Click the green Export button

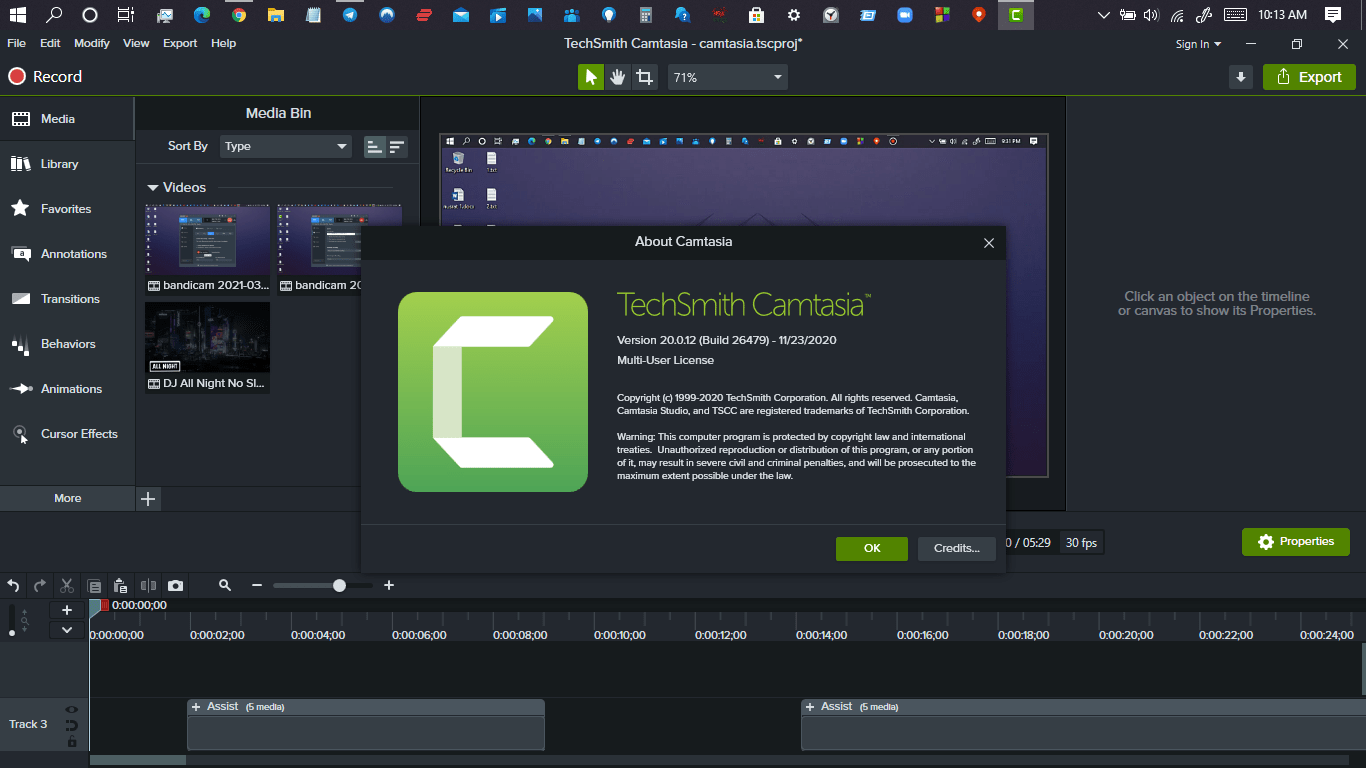(x=1309, y=77)
